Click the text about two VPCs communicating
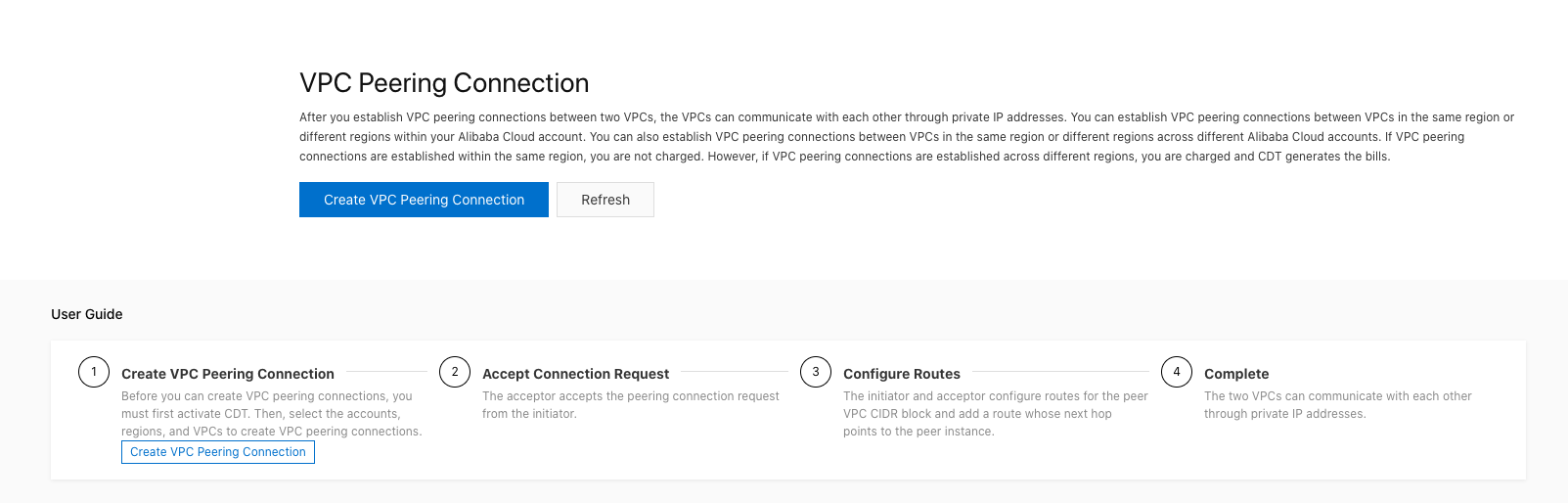 tap(1337, 404)
